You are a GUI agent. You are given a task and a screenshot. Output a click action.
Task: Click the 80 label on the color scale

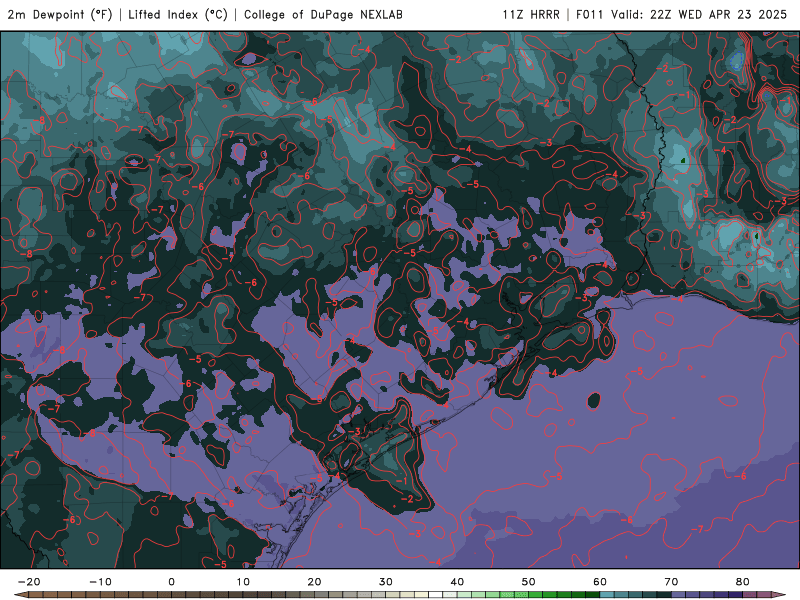(x=743, y=582)
